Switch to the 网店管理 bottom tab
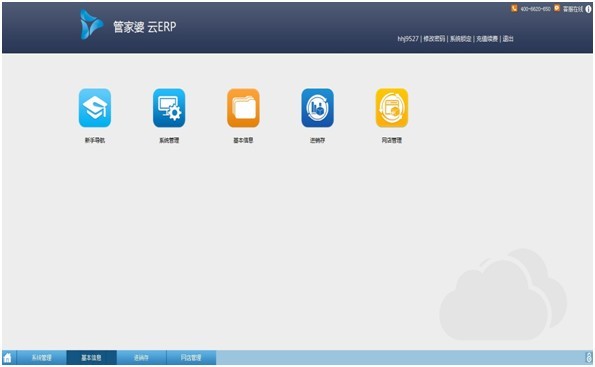595x367 pixels. pyautogui.click(x=191, y=358)
